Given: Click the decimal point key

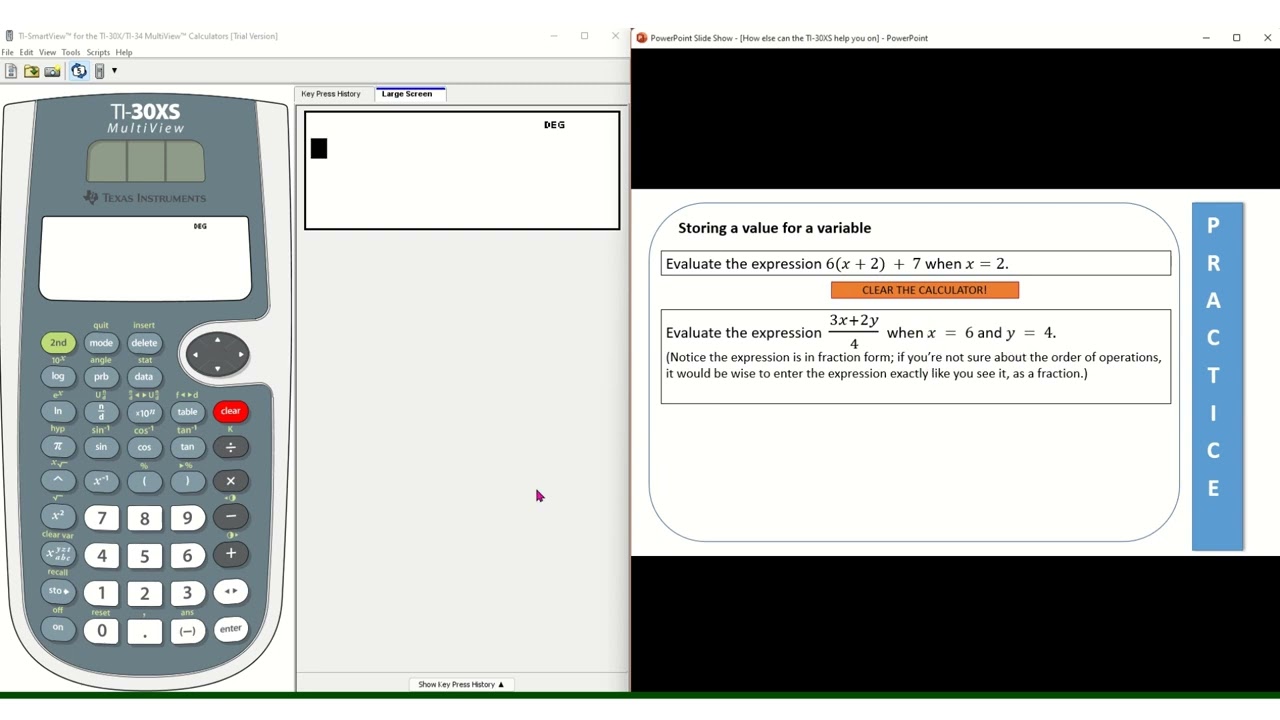Looking at the screenshot, I should [x=144, y=631].
